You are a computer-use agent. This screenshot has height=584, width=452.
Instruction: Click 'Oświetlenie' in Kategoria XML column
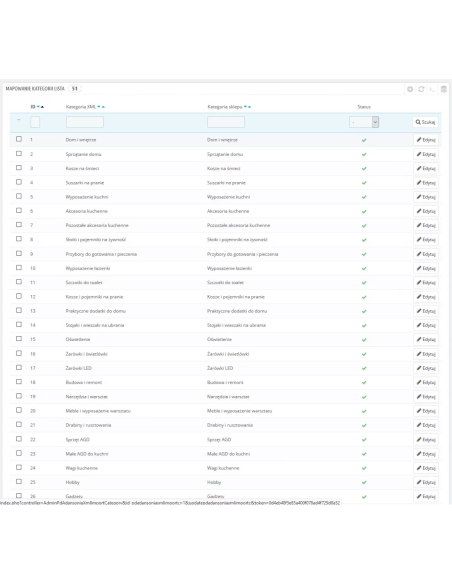coord(78,339)
